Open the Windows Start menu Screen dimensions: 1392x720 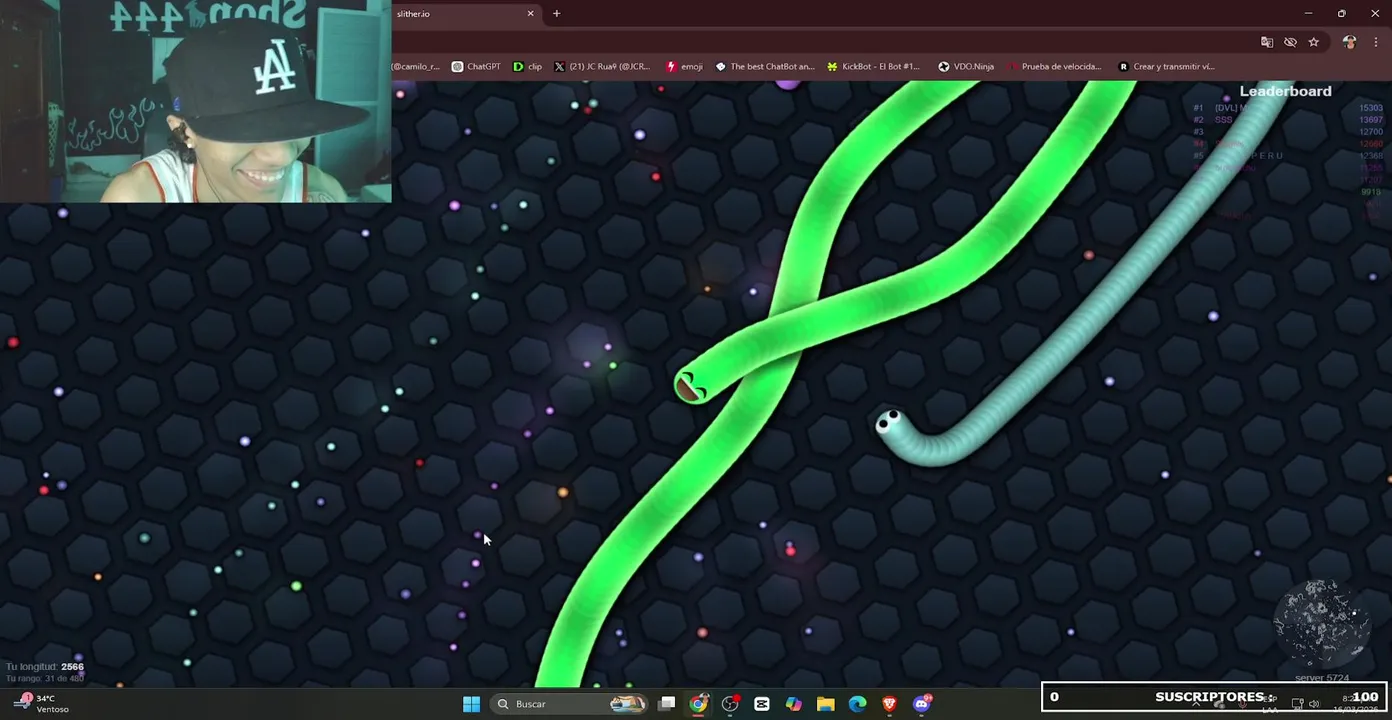(x=471, y=704)
